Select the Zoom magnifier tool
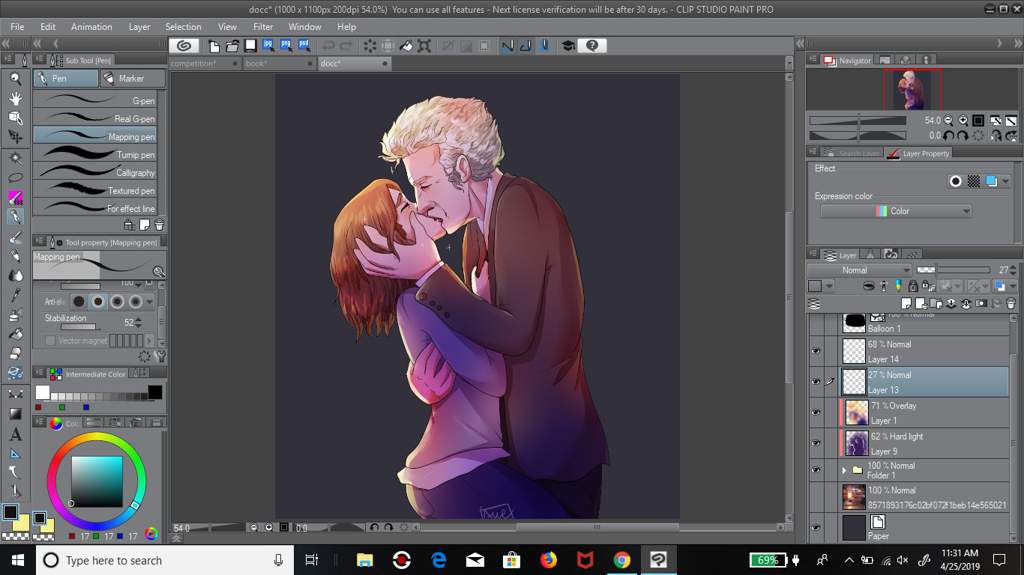 coord(15,79)
